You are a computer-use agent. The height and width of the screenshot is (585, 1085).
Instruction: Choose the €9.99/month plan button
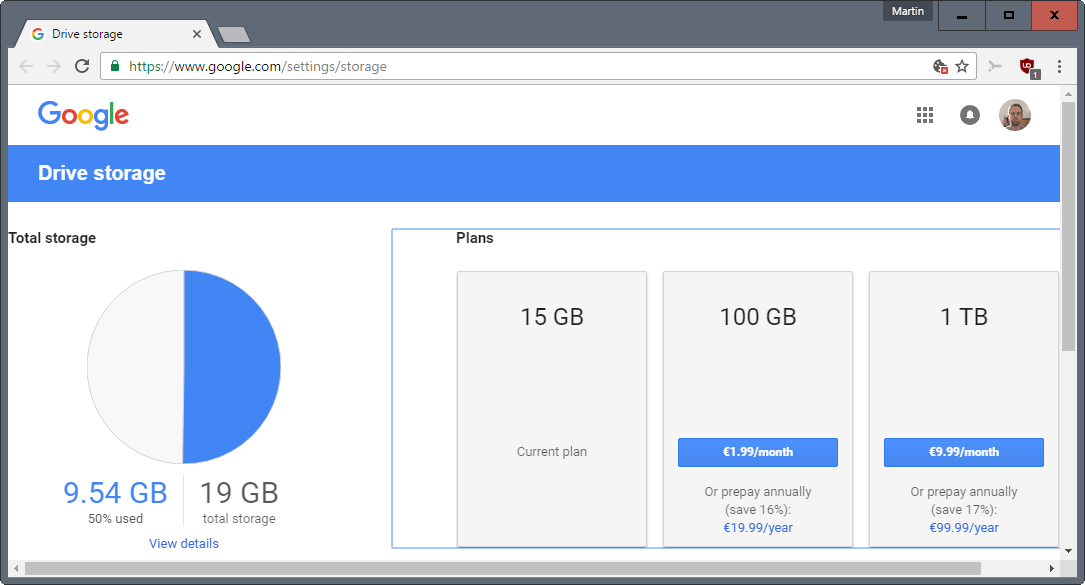[x=964, y=452]
